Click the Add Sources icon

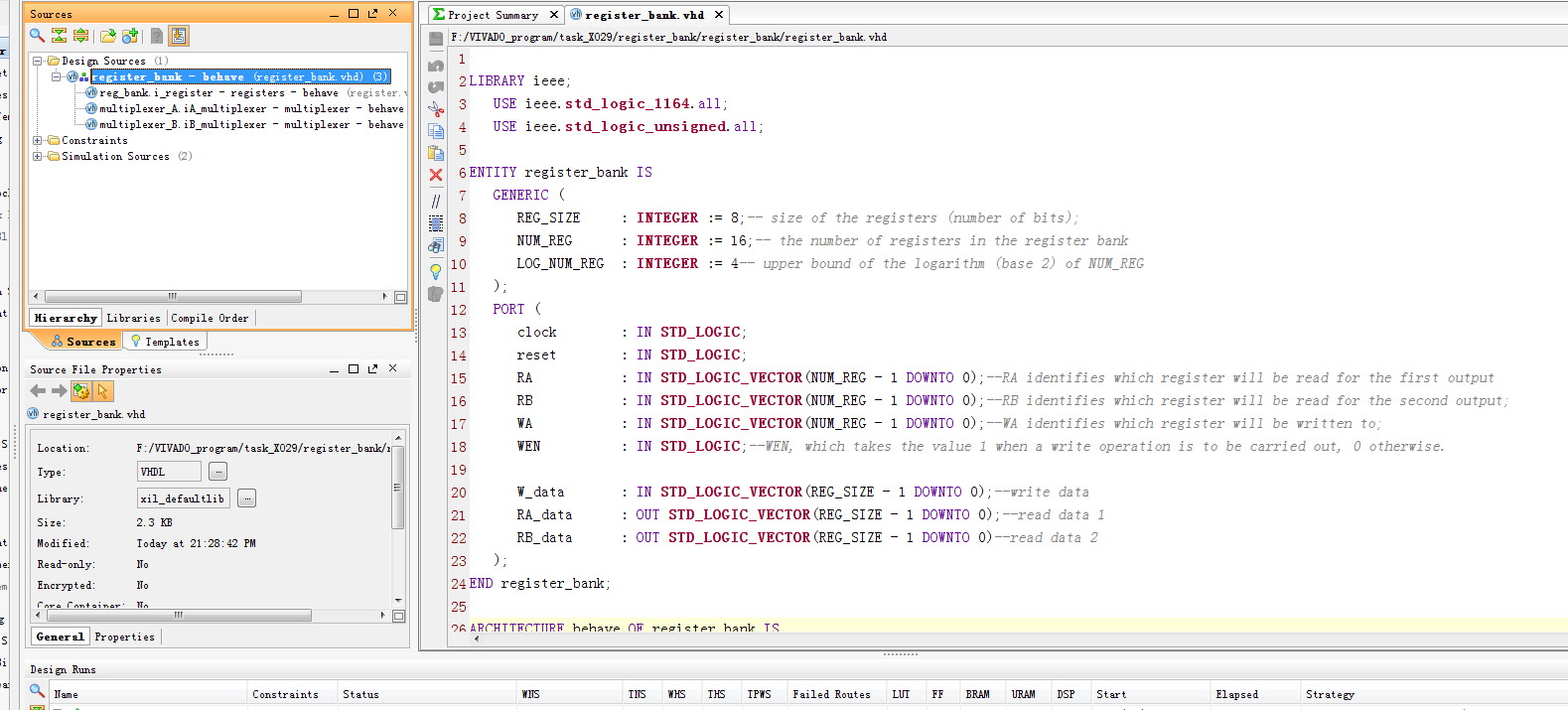coord(129,36)
